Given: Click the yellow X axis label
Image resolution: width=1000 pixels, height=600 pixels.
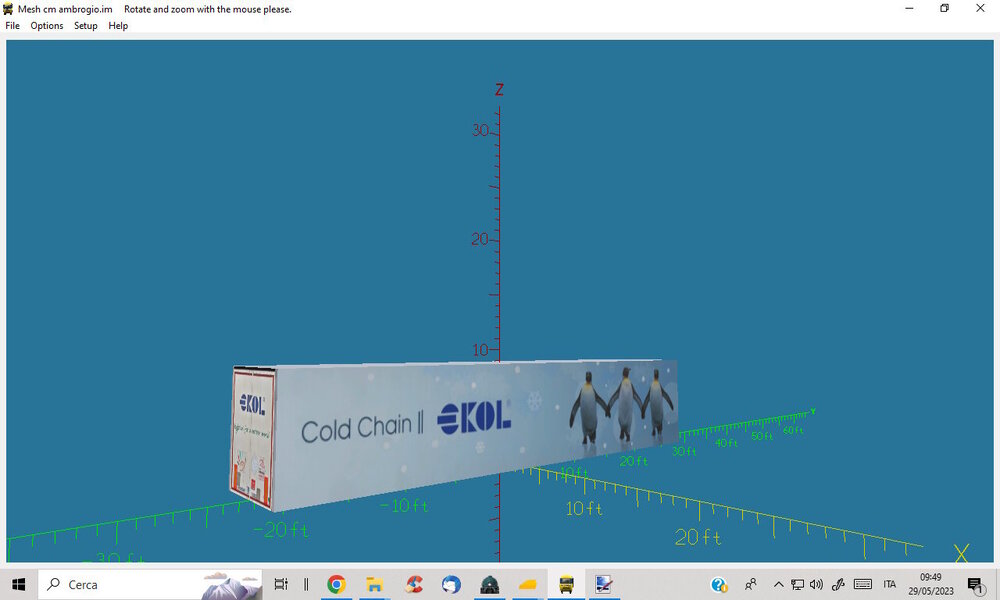Looking at the screenshot, I should pos(962,553).
